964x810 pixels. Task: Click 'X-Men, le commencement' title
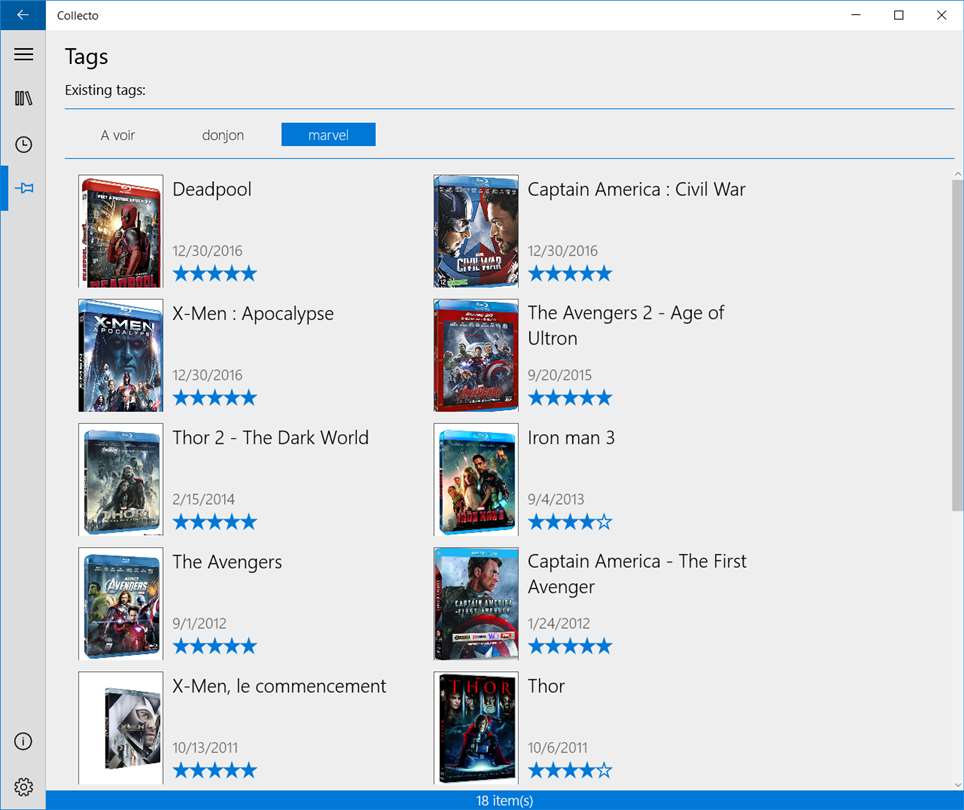coord(279,686)
